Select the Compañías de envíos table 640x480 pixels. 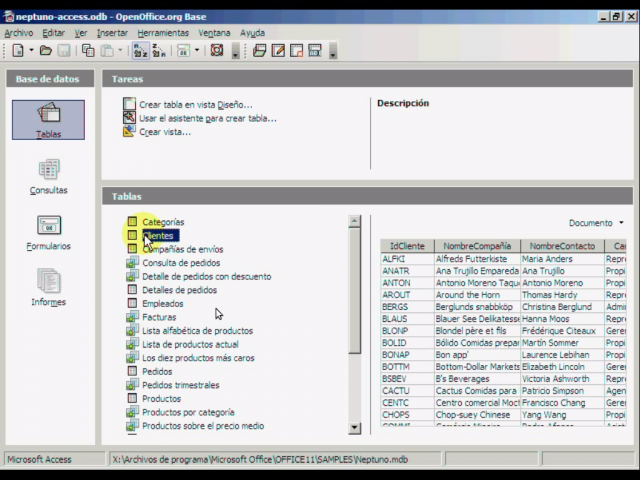pyautogui.click(x=182, y=249)
